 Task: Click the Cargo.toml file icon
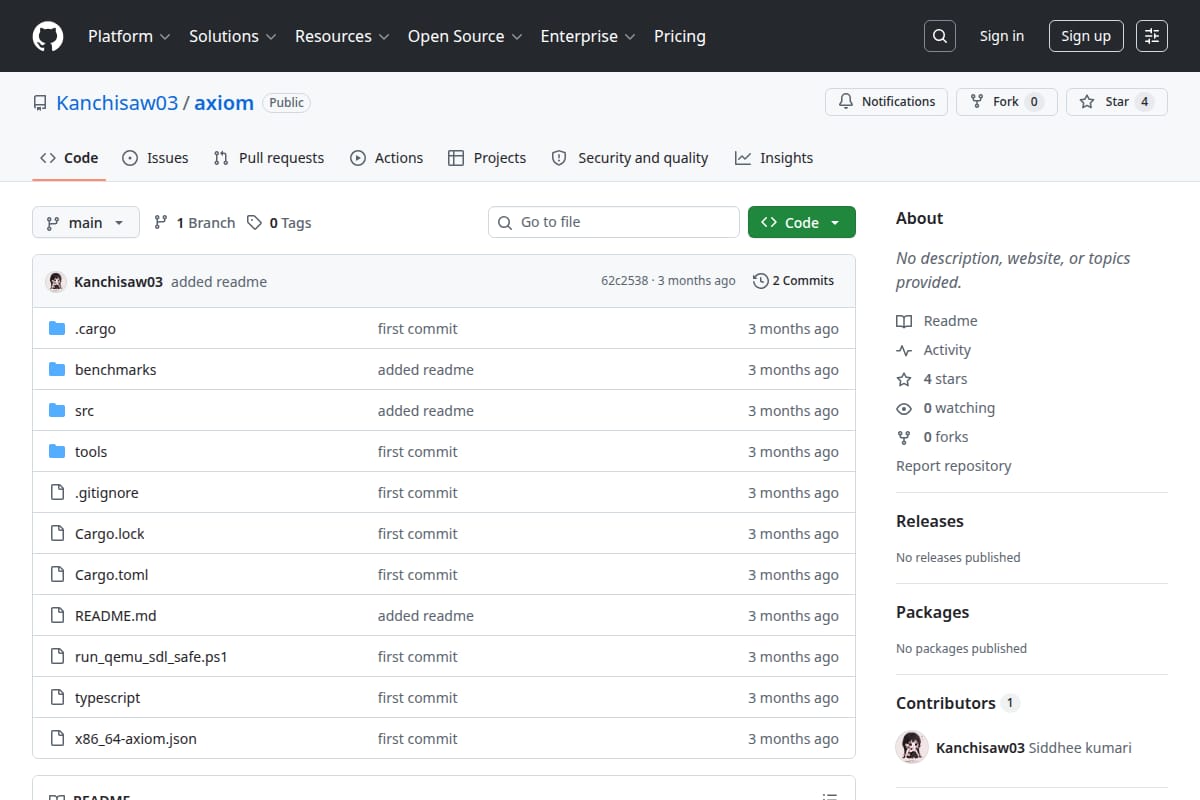pyautogui.click(x=57, y=575)
